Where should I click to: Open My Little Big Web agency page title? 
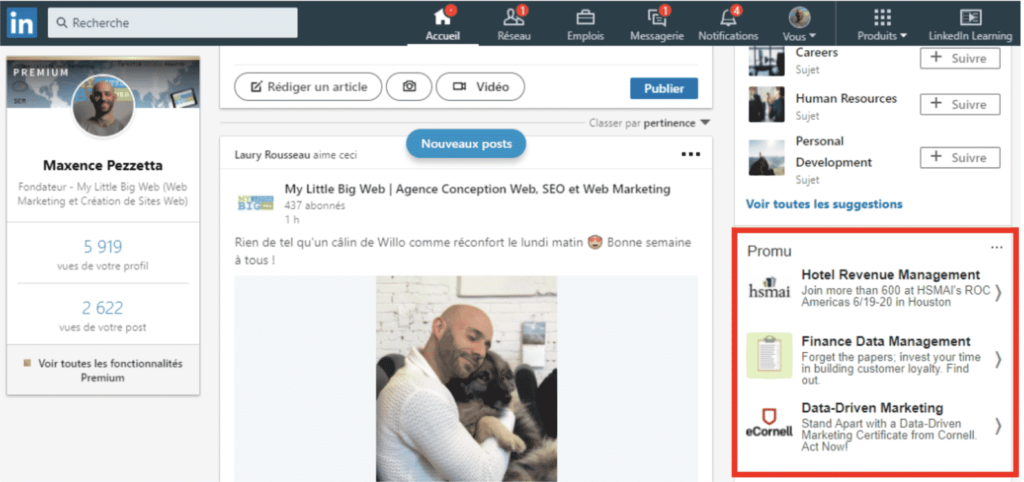[x=477, y=189]
